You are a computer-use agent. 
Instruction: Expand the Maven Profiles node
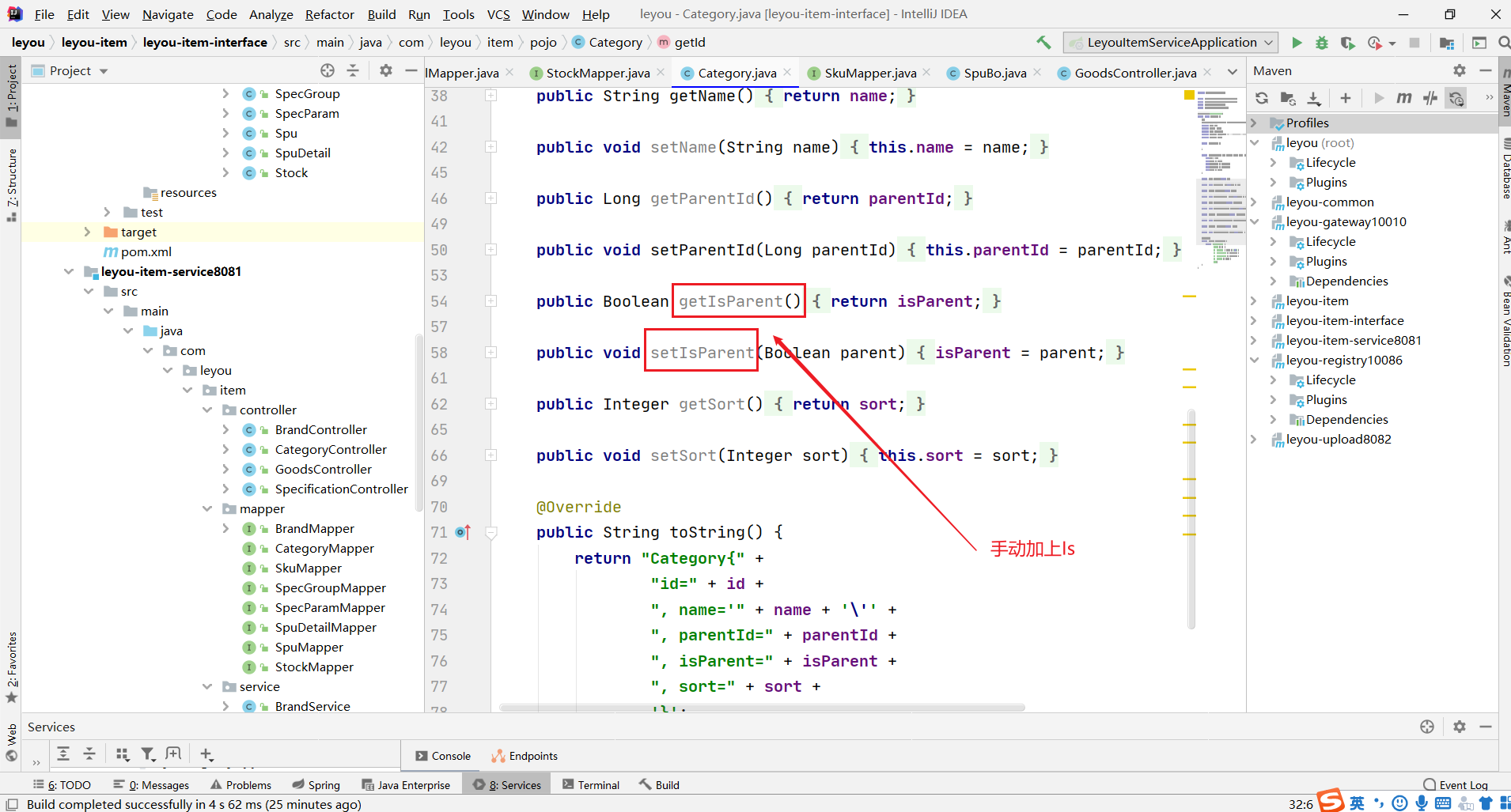click(1254, 123)
